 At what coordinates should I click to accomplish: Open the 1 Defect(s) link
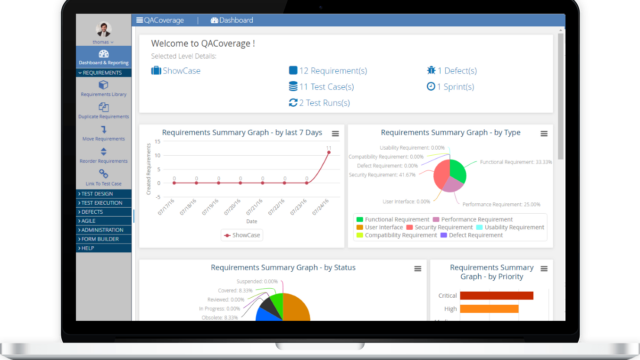coord(457,71)
